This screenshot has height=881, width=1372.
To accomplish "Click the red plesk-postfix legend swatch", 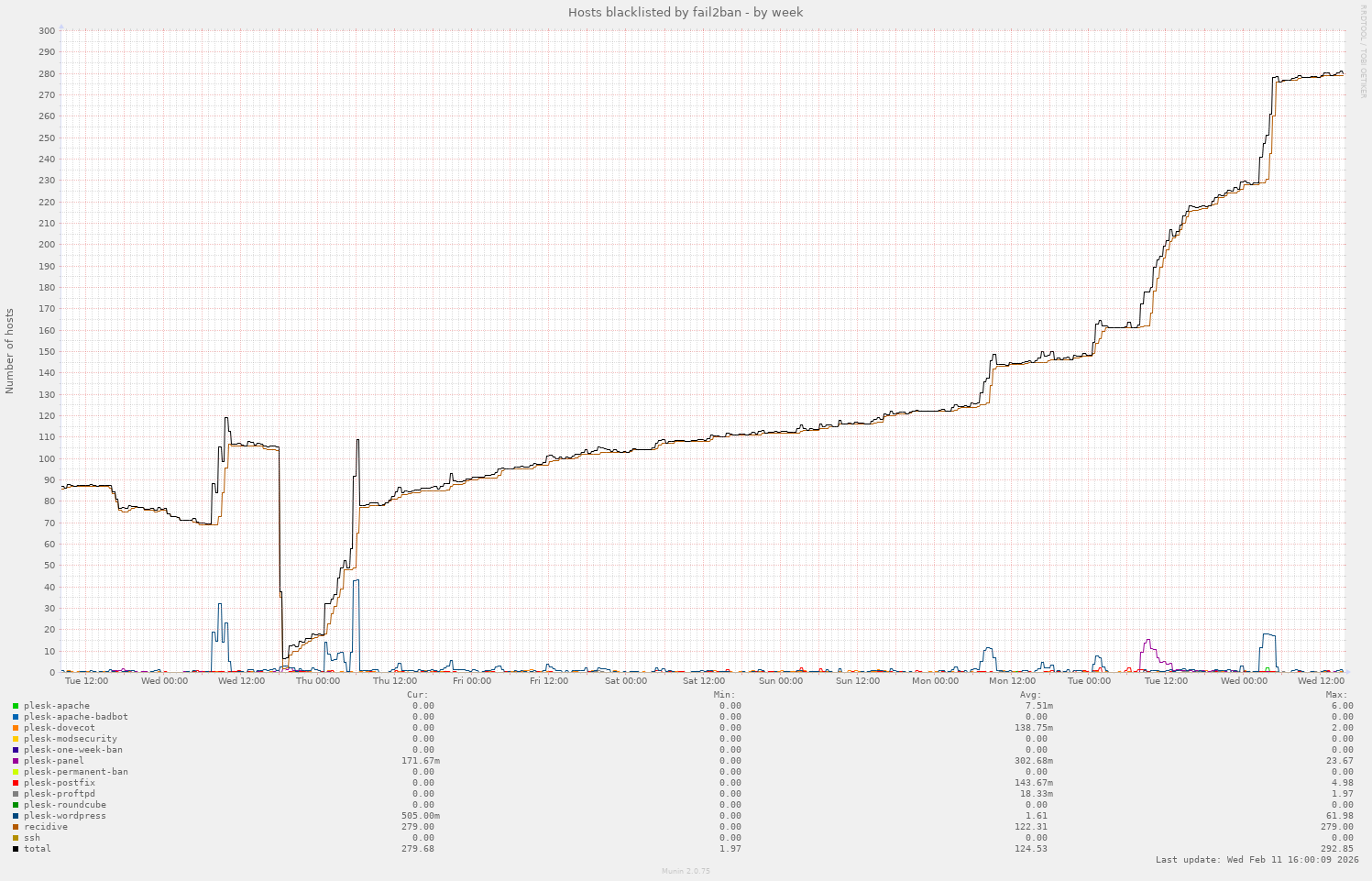I will pyautogui.click(x=16, y=783).
